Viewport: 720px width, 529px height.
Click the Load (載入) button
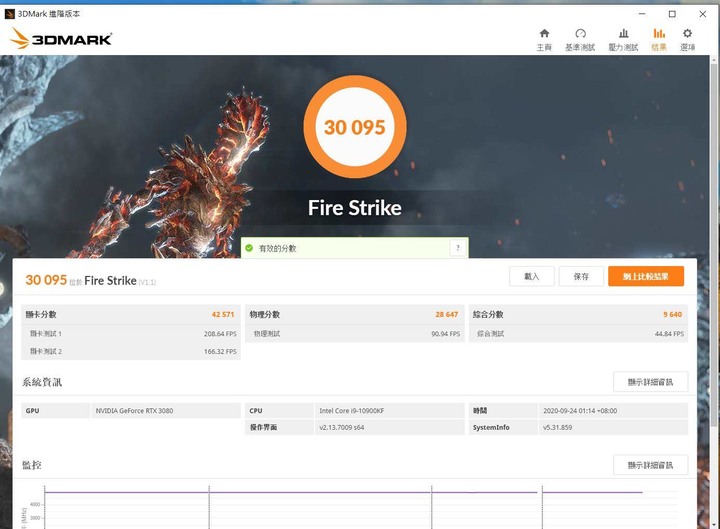[532, 276]
